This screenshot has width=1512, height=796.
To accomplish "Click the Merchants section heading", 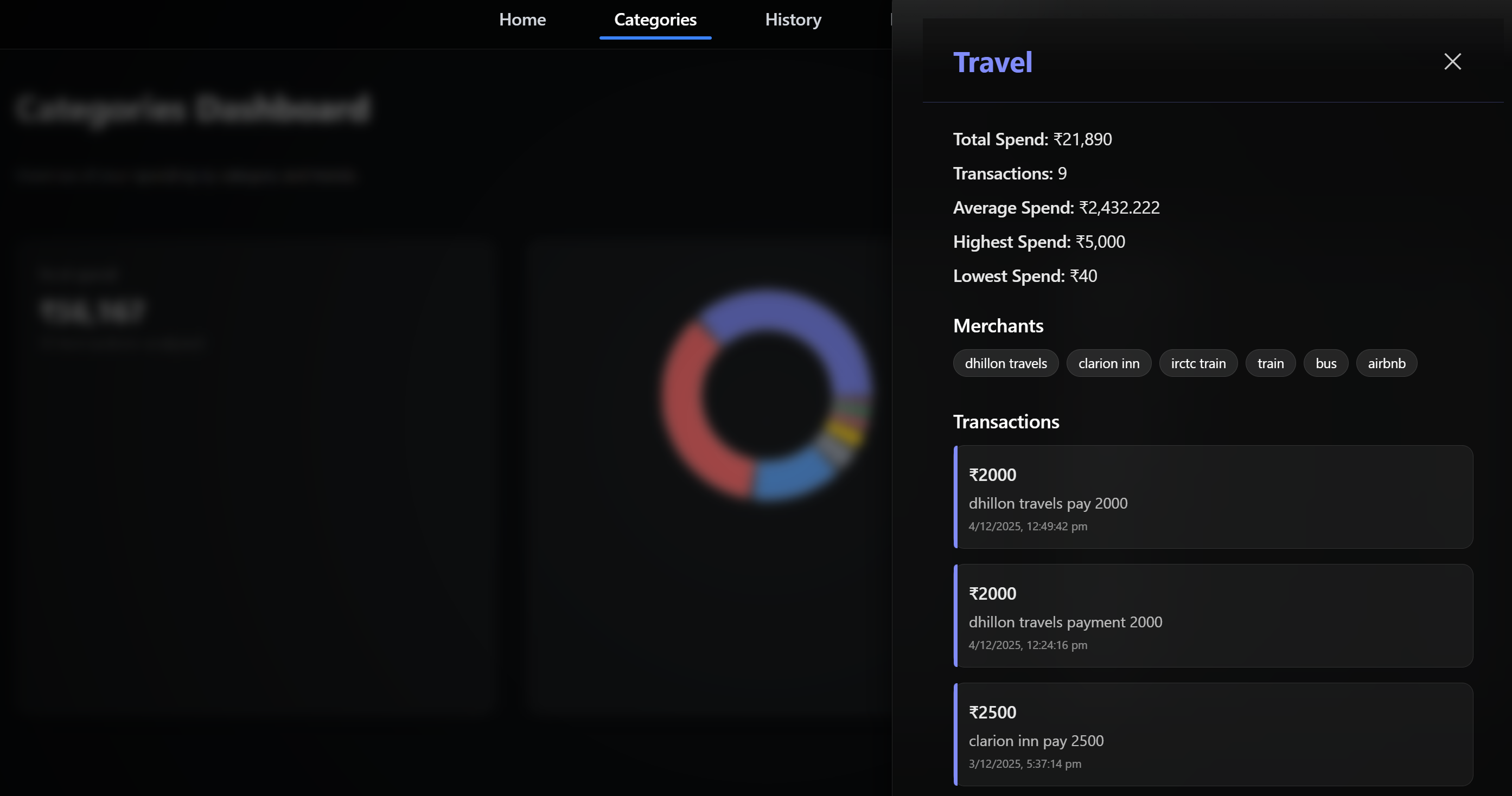I will coord(998,325).
